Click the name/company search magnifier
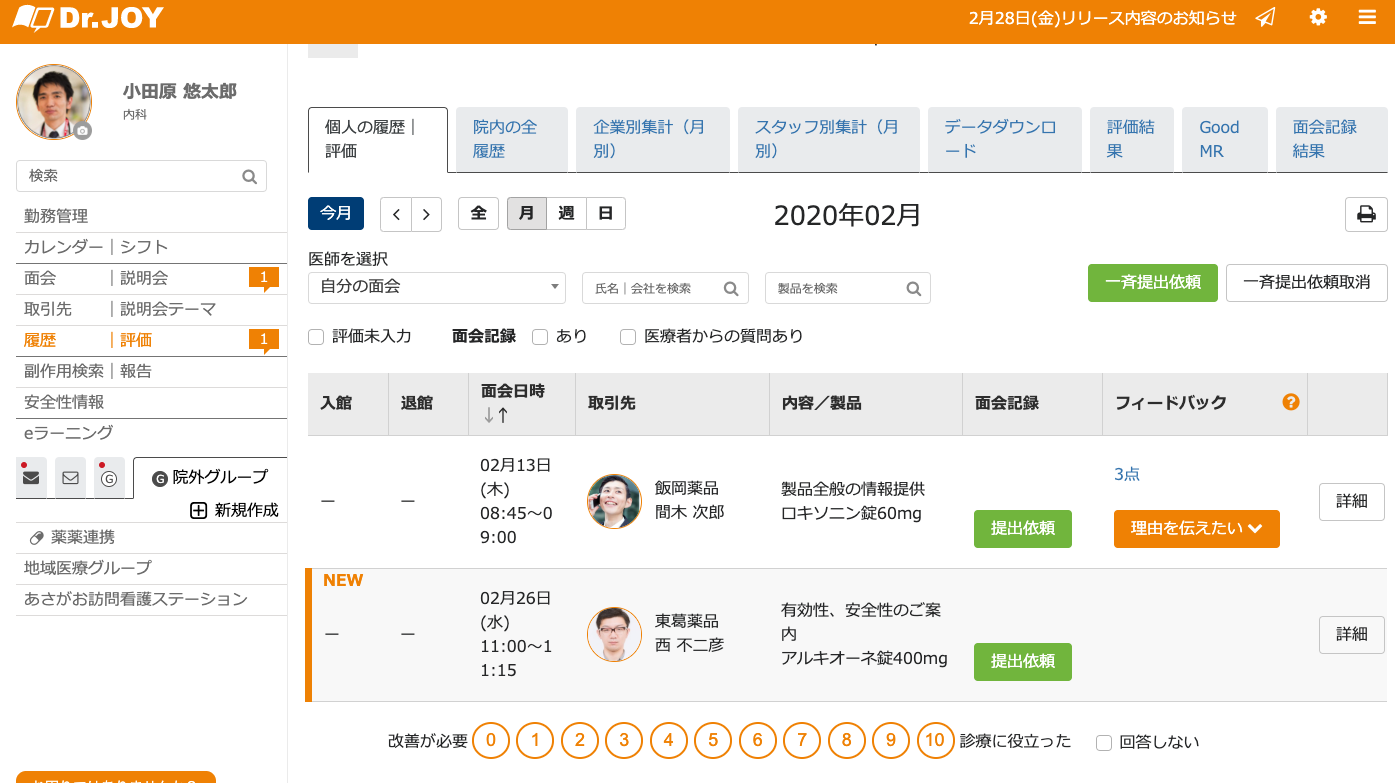 (731, 288)
